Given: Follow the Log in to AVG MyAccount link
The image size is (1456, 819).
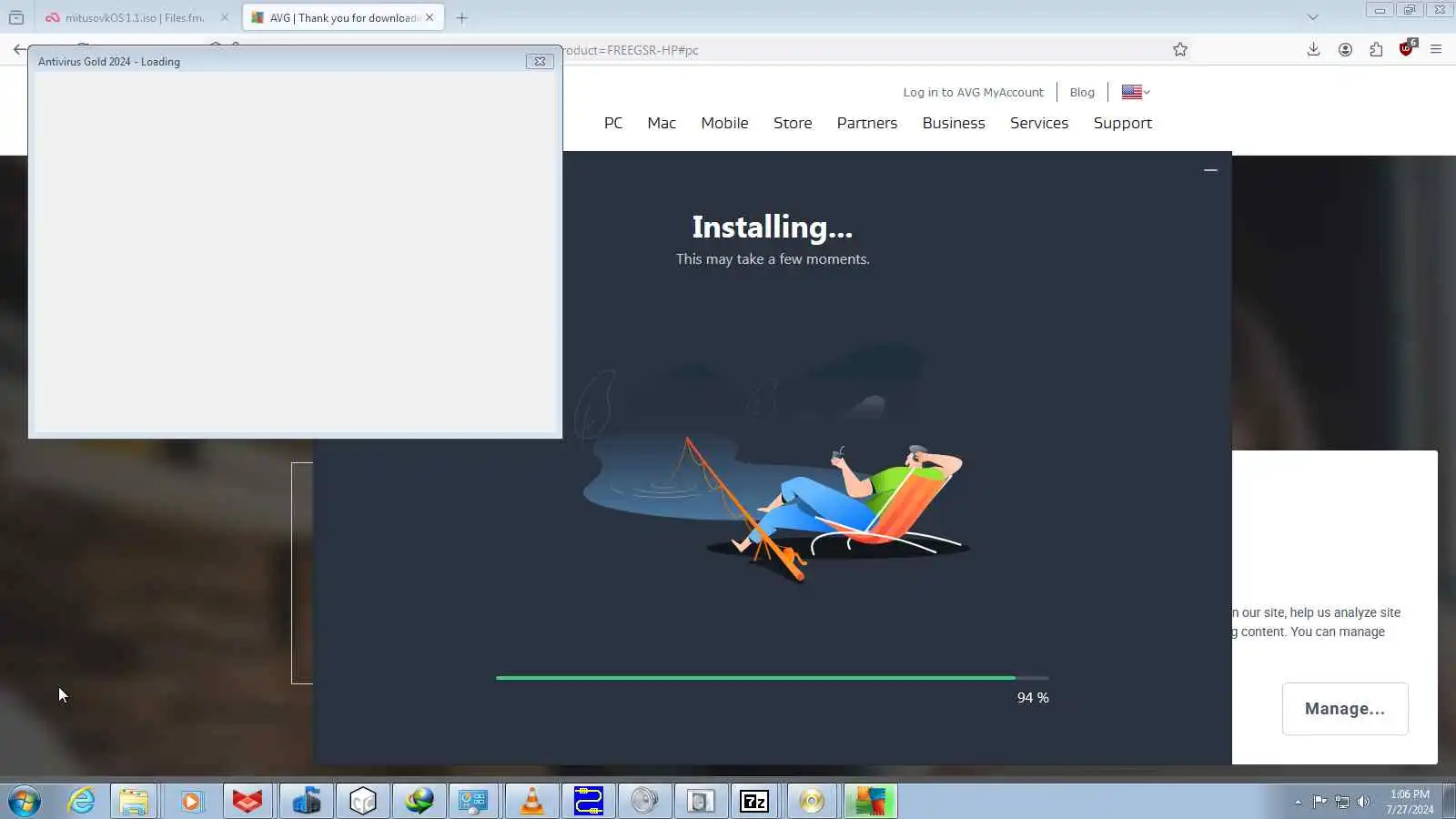Looking at the screenshot, I should point(973,92).
